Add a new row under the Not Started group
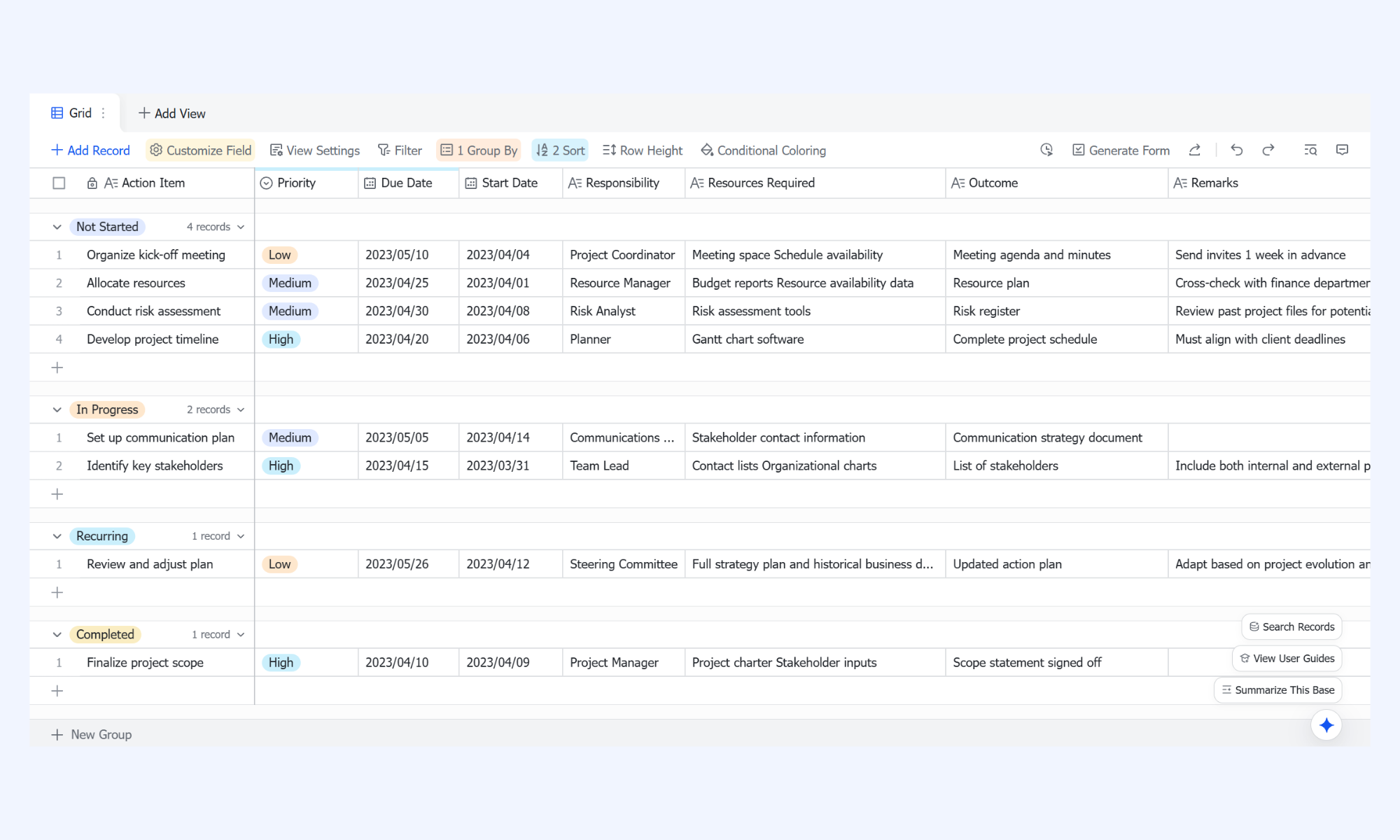 (x=57, y=367)
